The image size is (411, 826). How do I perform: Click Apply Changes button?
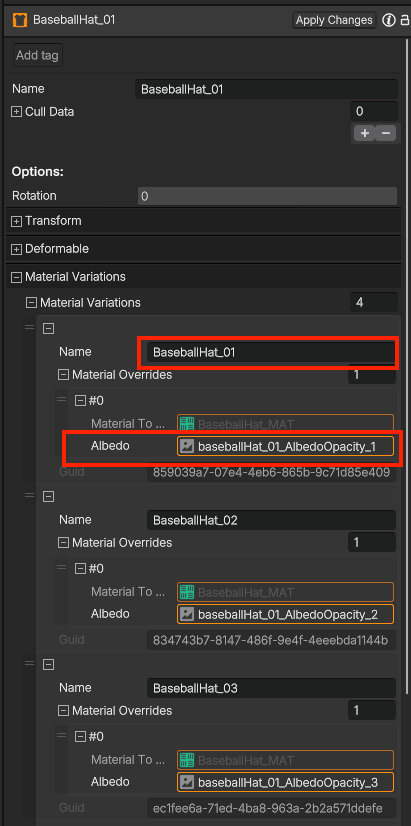(x=334, y=21)
